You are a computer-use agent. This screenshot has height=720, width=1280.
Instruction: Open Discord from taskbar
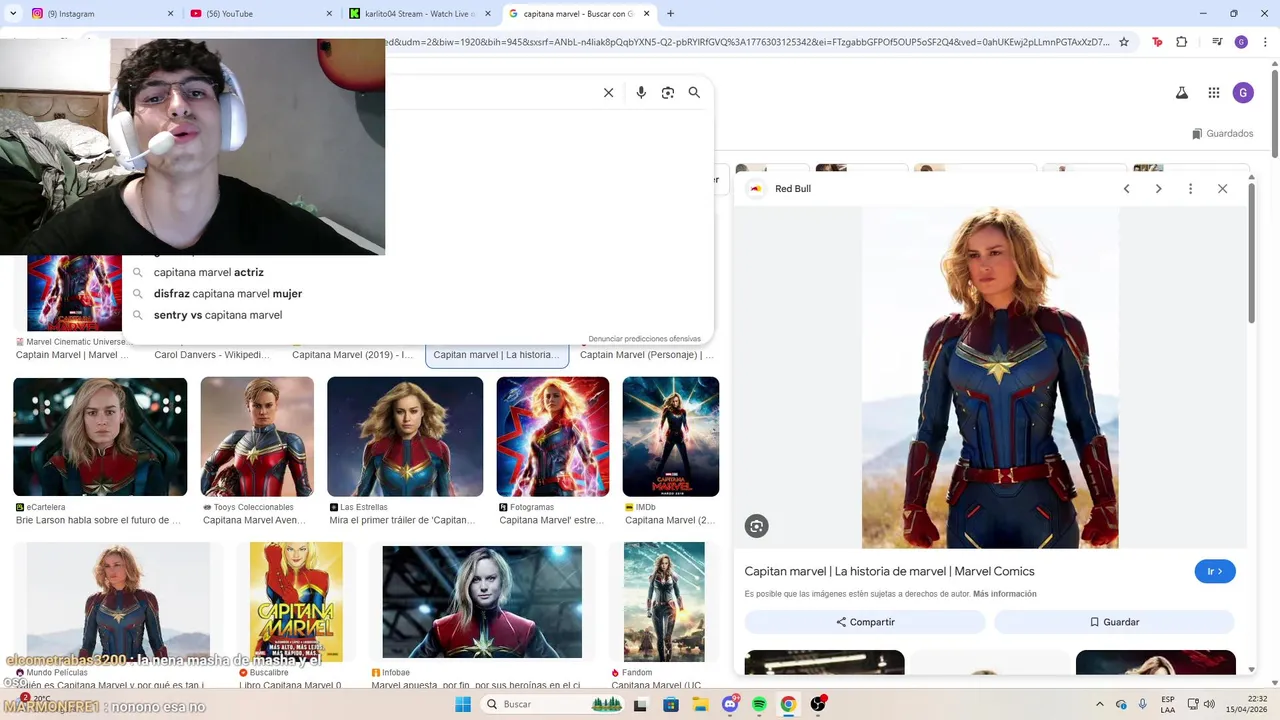point(731,704)
